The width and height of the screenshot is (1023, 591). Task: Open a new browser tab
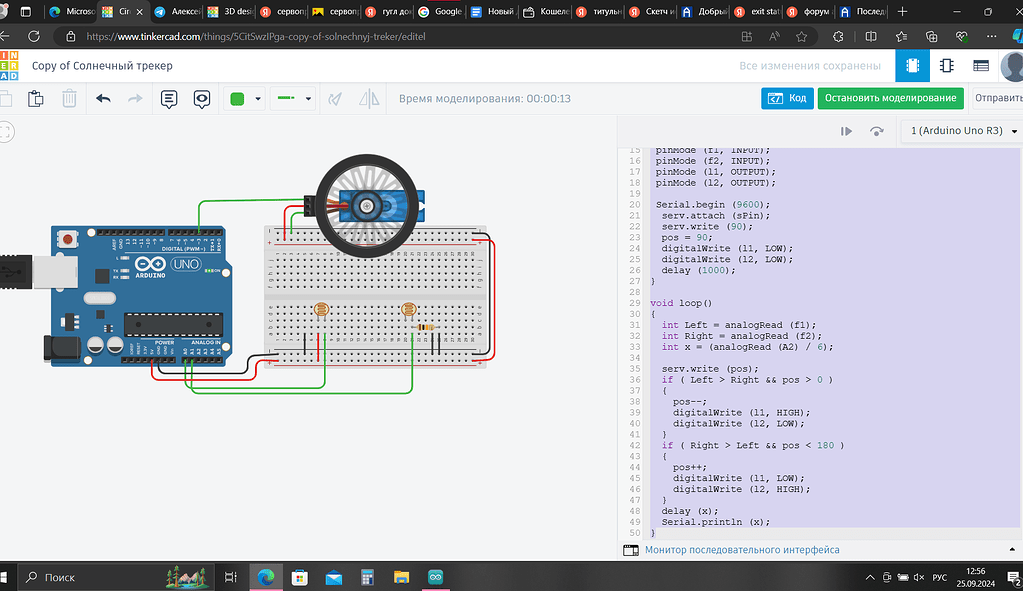tap(902, 12)
